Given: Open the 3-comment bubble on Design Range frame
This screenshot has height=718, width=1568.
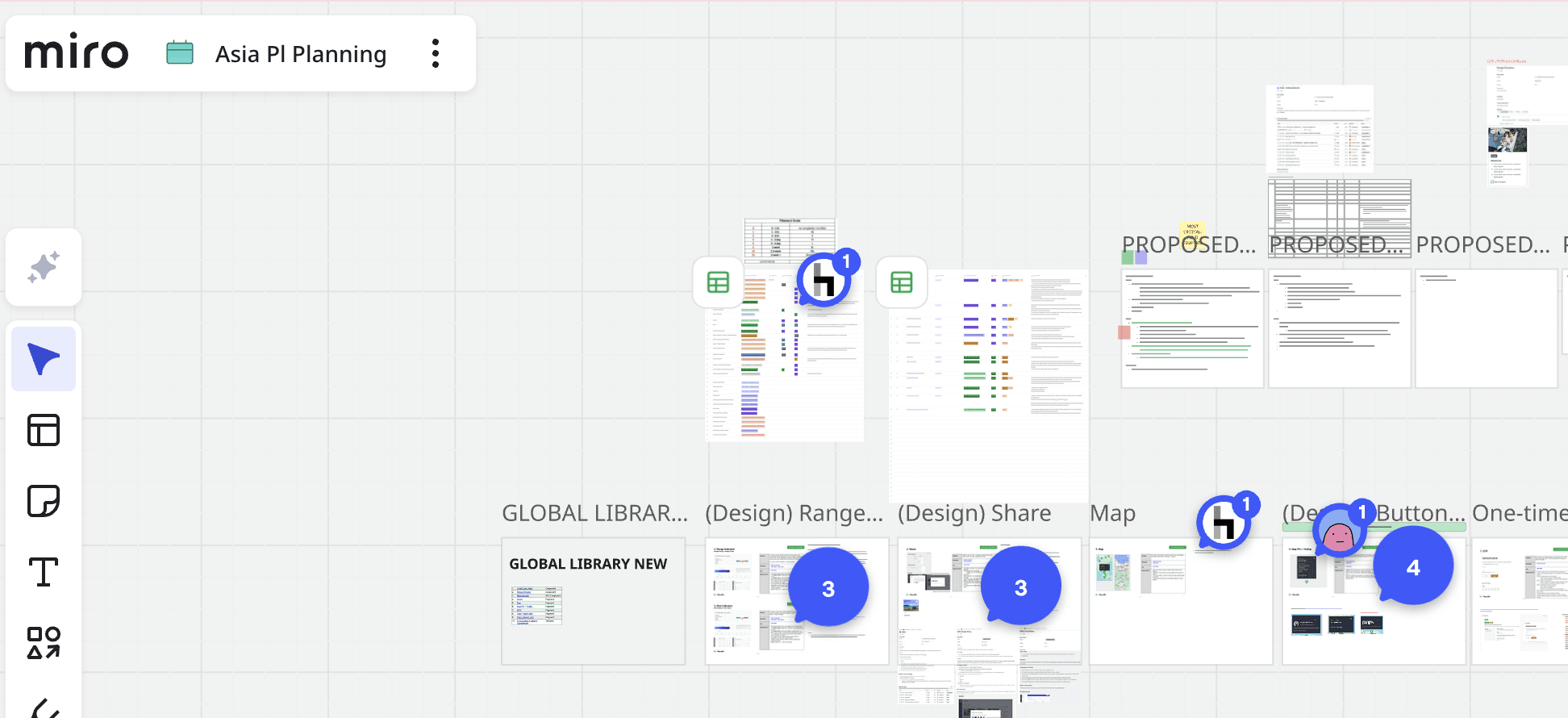Looking at the screenshot, I should pos(828,588).
